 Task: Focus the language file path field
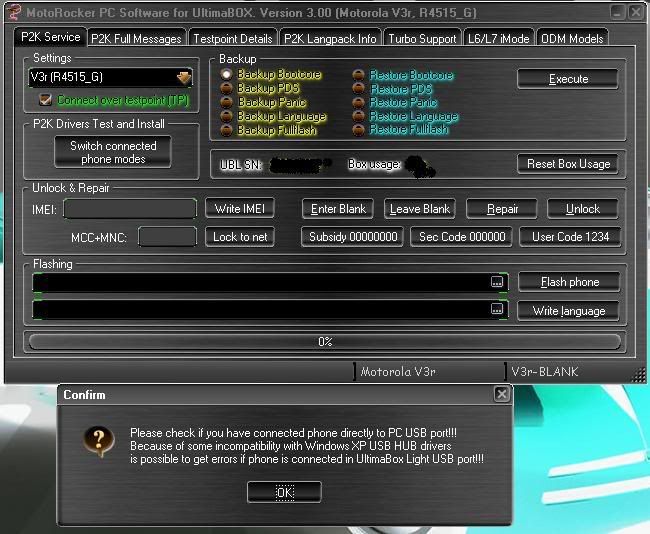[x=270, y=310]
